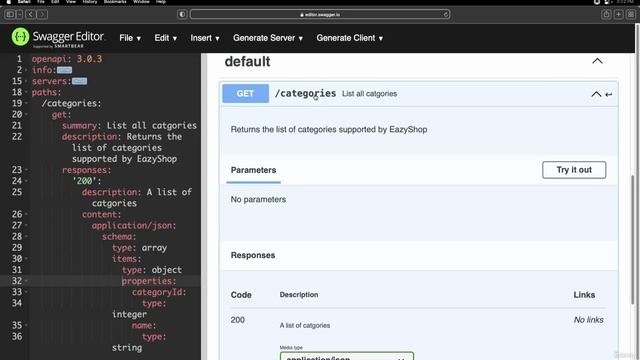This screenshot has height=360, width=640.
Task: Click the default tag heading
Action: [247, 62]
